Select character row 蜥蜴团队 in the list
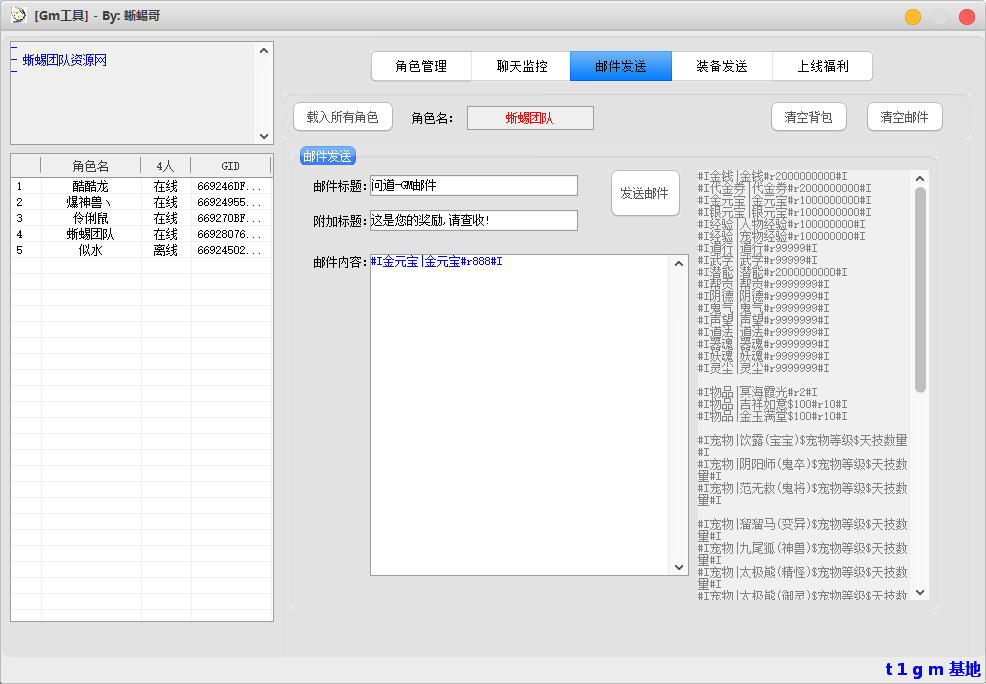 click(141, 234)
